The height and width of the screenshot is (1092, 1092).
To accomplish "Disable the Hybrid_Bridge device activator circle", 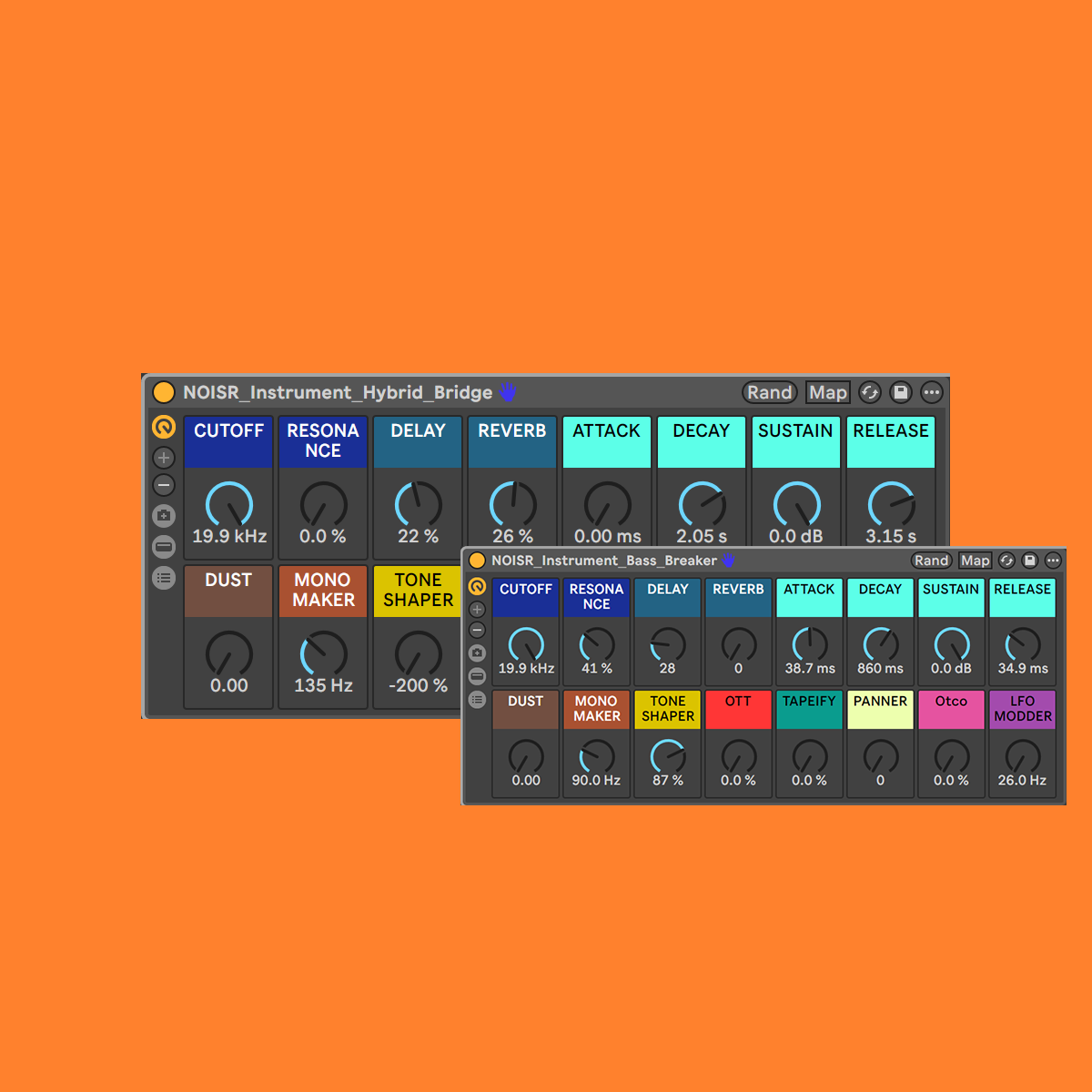I will point(165,392).
